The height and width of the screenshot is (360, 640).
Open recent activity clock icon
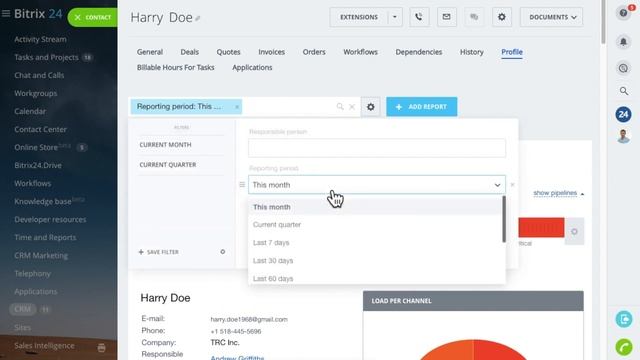623,68
